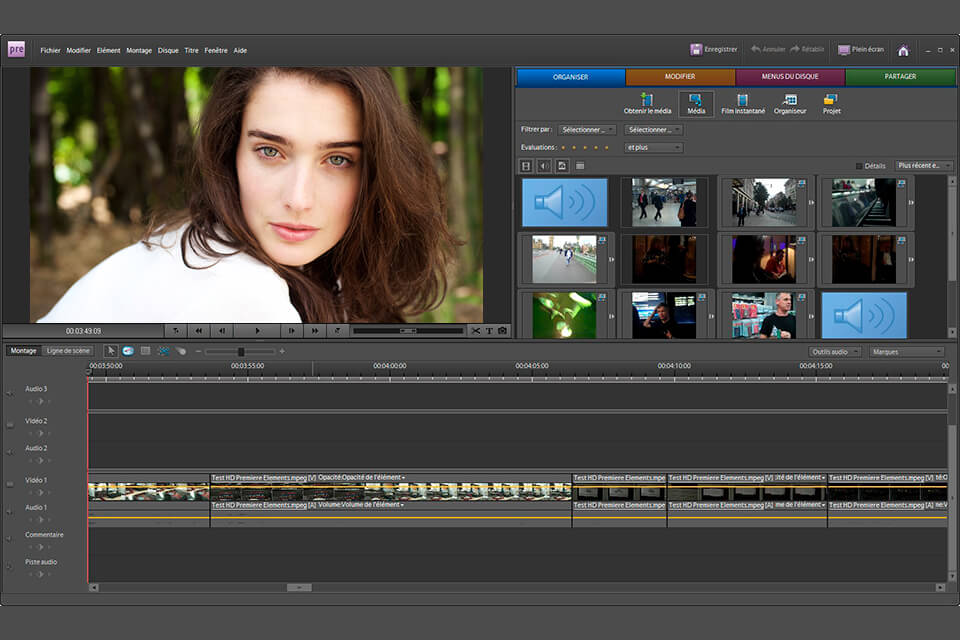This screenshot has height=640, width=960.
Task: Click the Enregistrer button
Action: click(x=714, y=49)
